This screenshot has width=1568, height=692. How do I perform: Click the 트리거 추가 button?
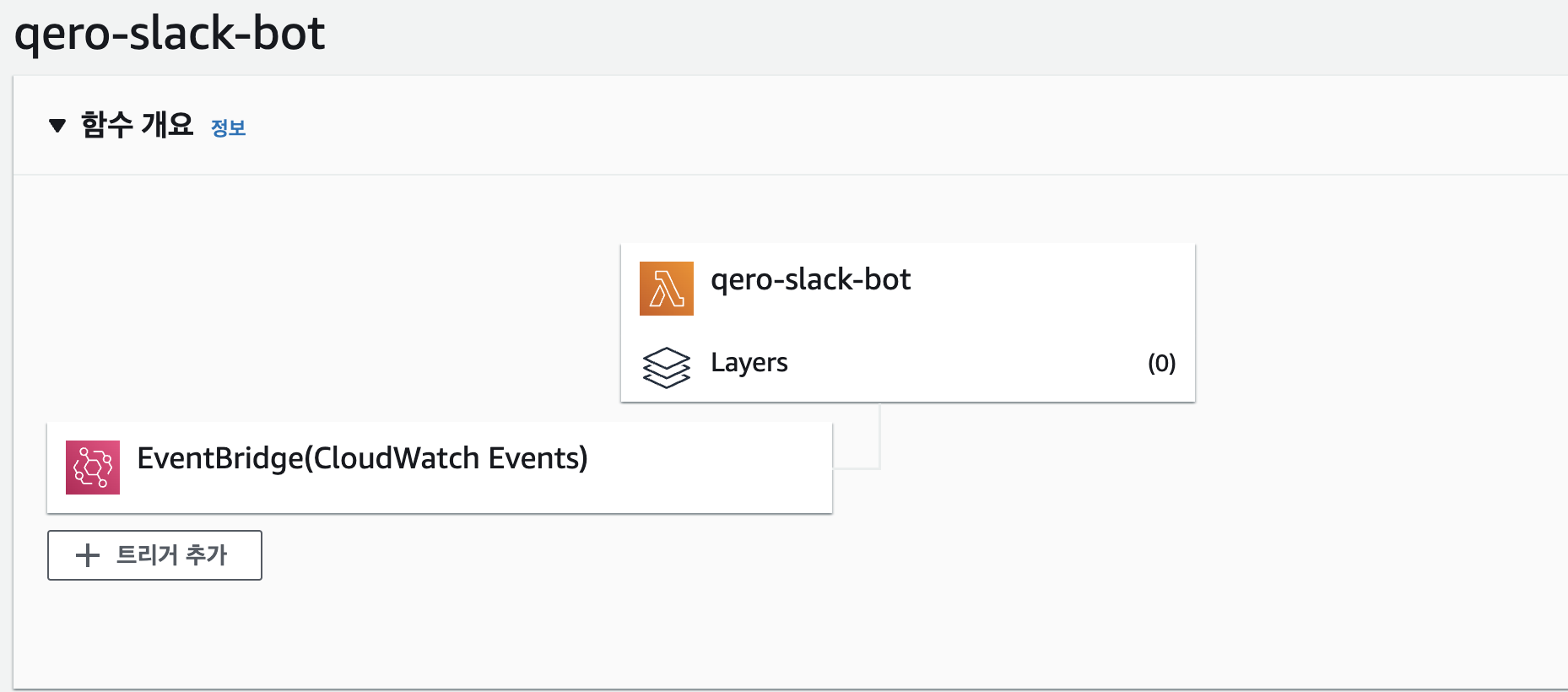click(154, 555)
